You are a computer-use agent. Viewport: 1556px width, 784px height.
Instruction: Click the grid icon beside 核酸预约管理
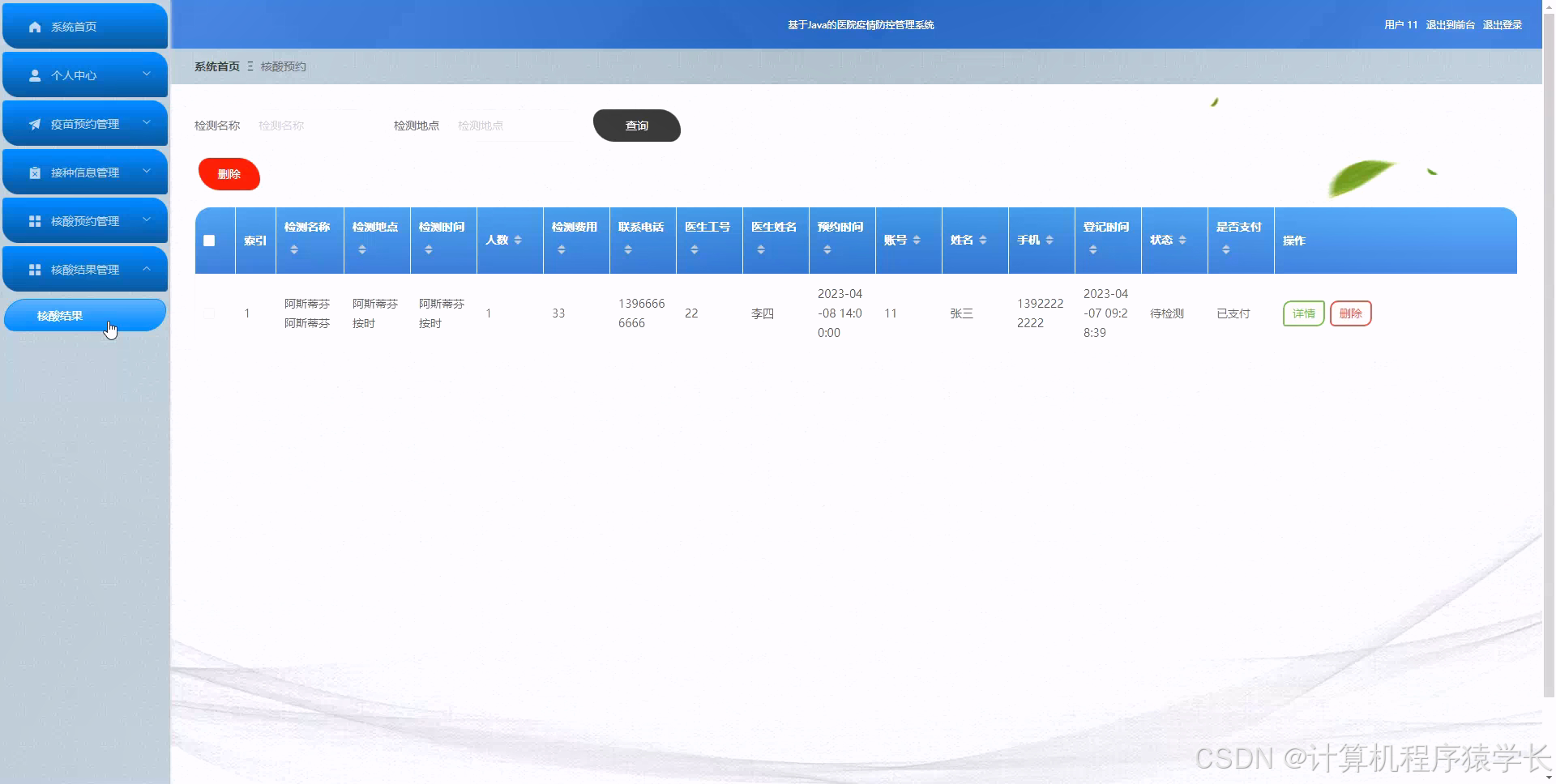35,221
